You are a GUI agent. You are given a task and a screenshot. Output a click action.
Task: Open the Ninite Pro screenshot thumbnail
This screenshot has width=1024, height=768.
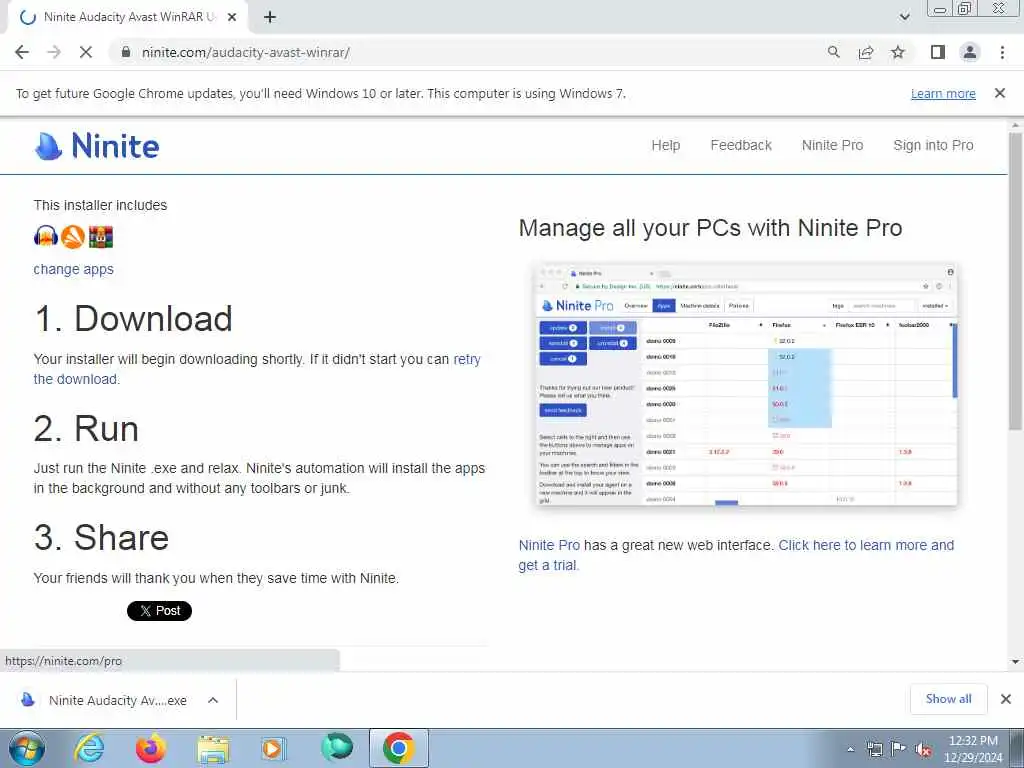746,384
